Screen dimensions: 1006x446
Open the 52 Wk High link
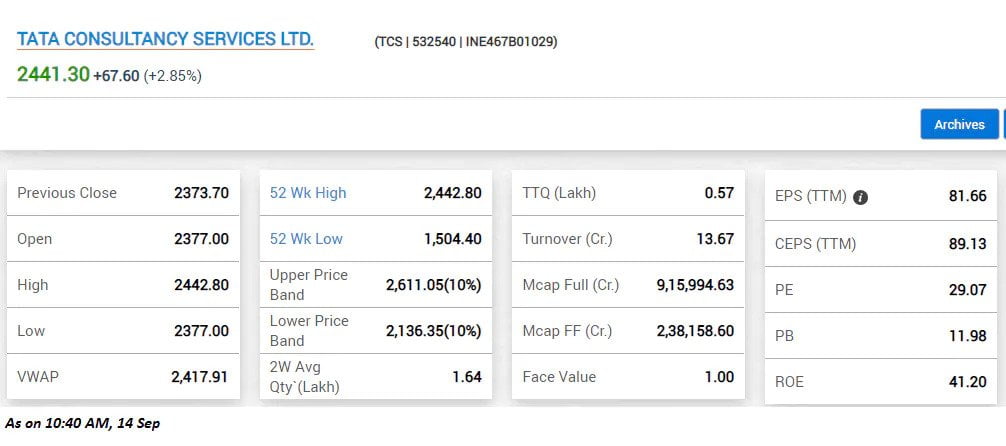pos(308,193)
